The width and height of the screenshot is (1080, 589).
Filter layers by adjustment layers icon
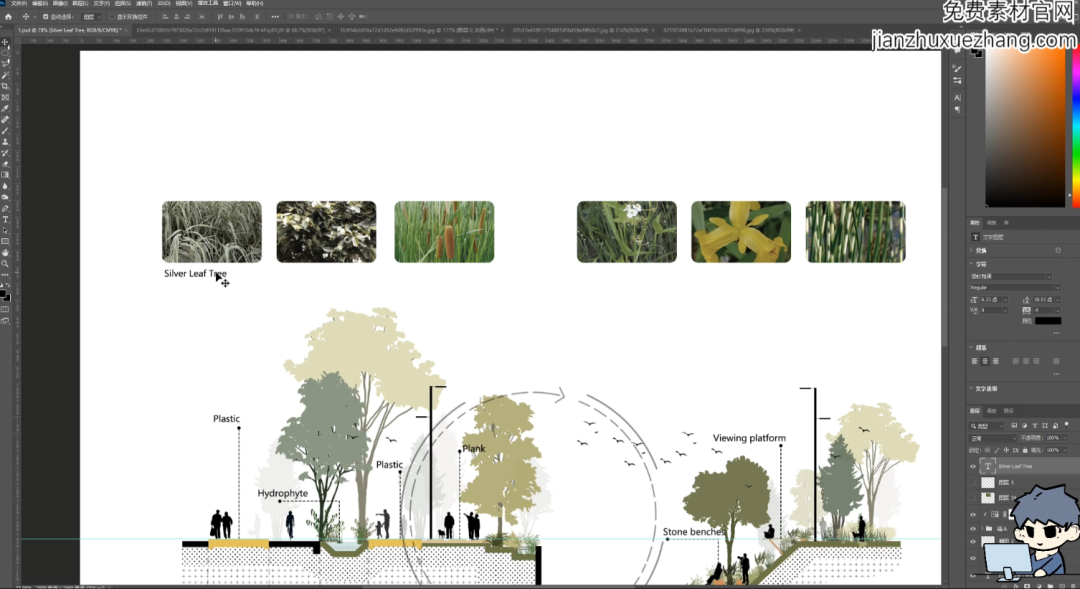1024,426
